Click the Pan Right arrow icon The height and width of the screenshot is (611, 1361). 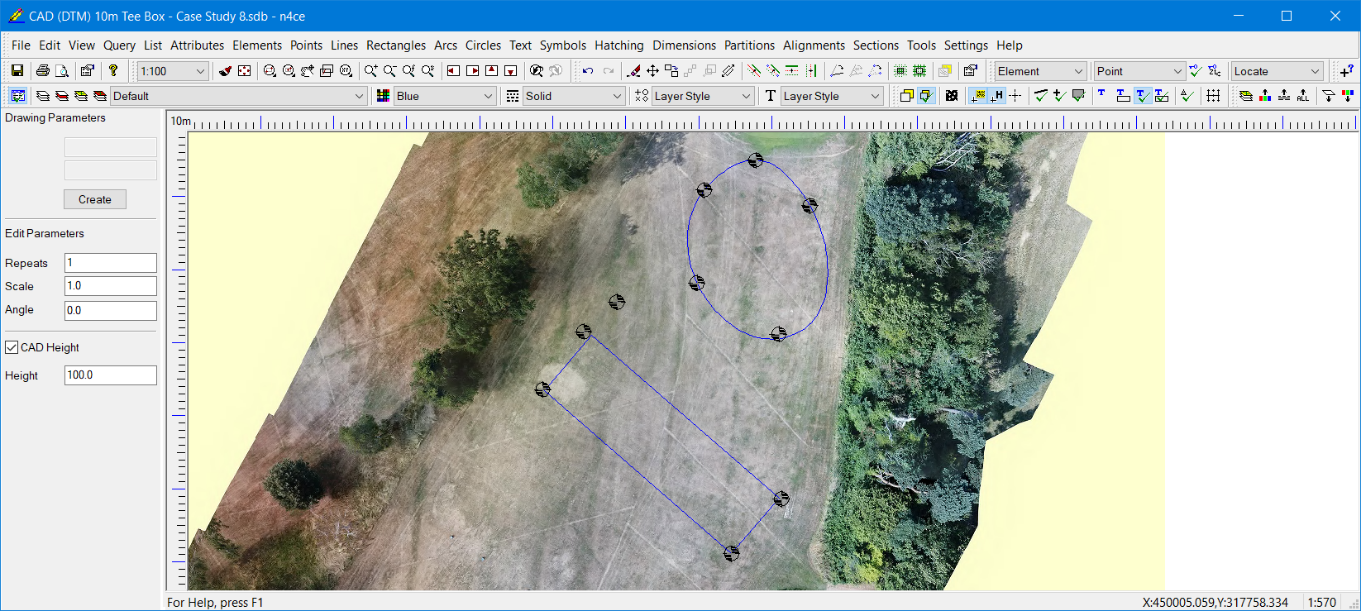coord(472,71)
